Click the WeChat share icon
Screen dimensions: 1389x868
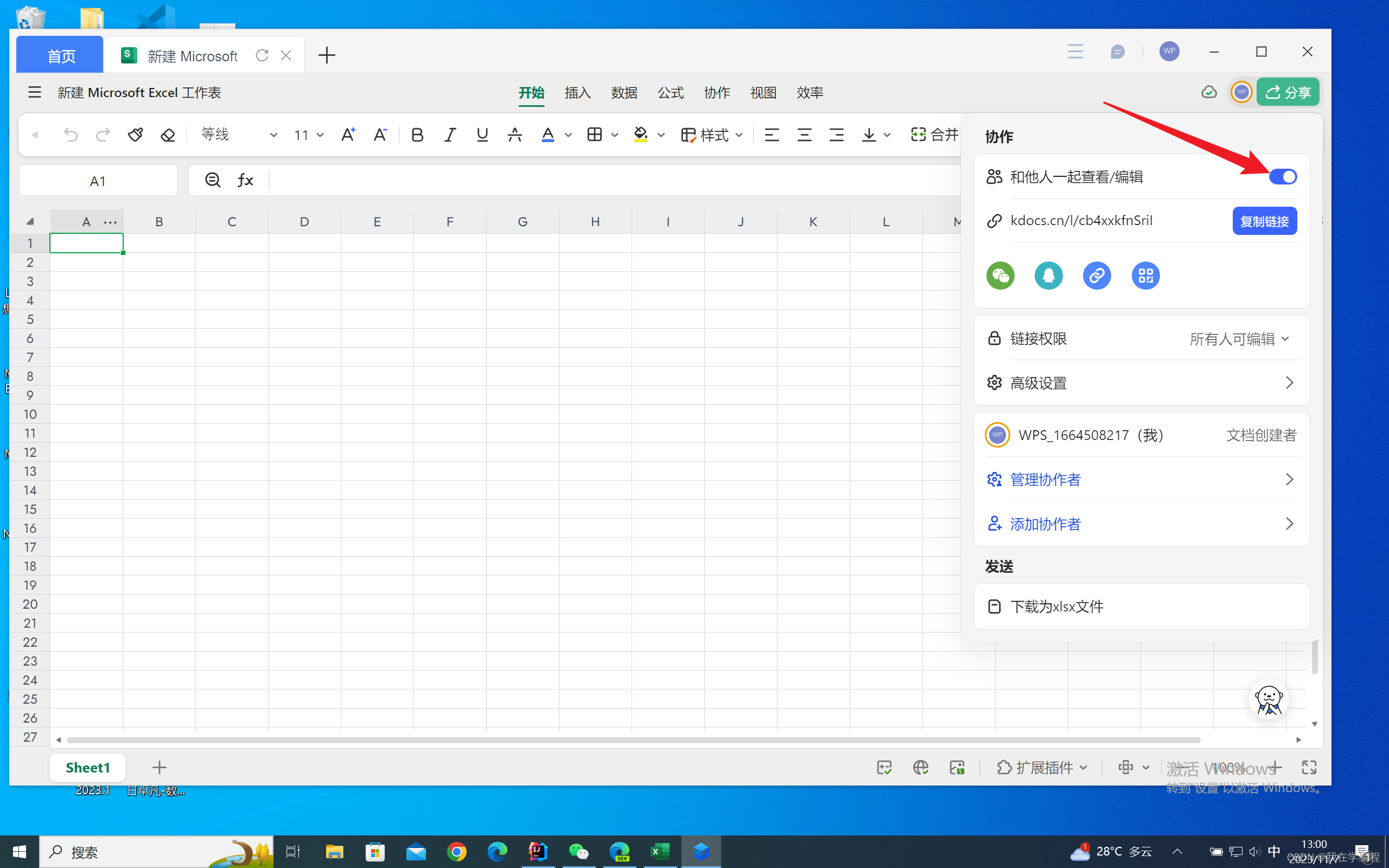pos(1001,276)
